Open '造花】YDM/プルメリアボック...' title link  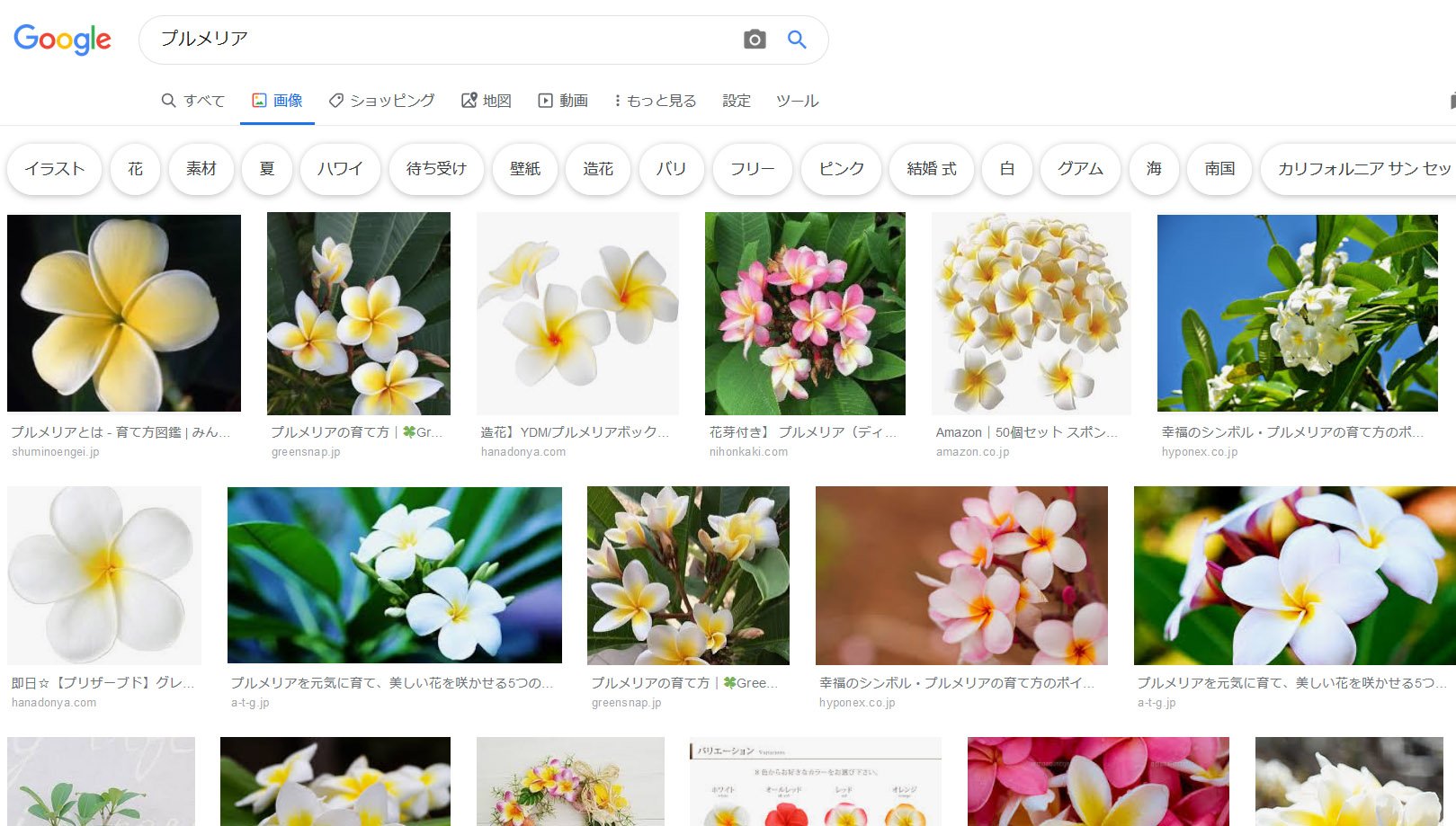[575, 432]
